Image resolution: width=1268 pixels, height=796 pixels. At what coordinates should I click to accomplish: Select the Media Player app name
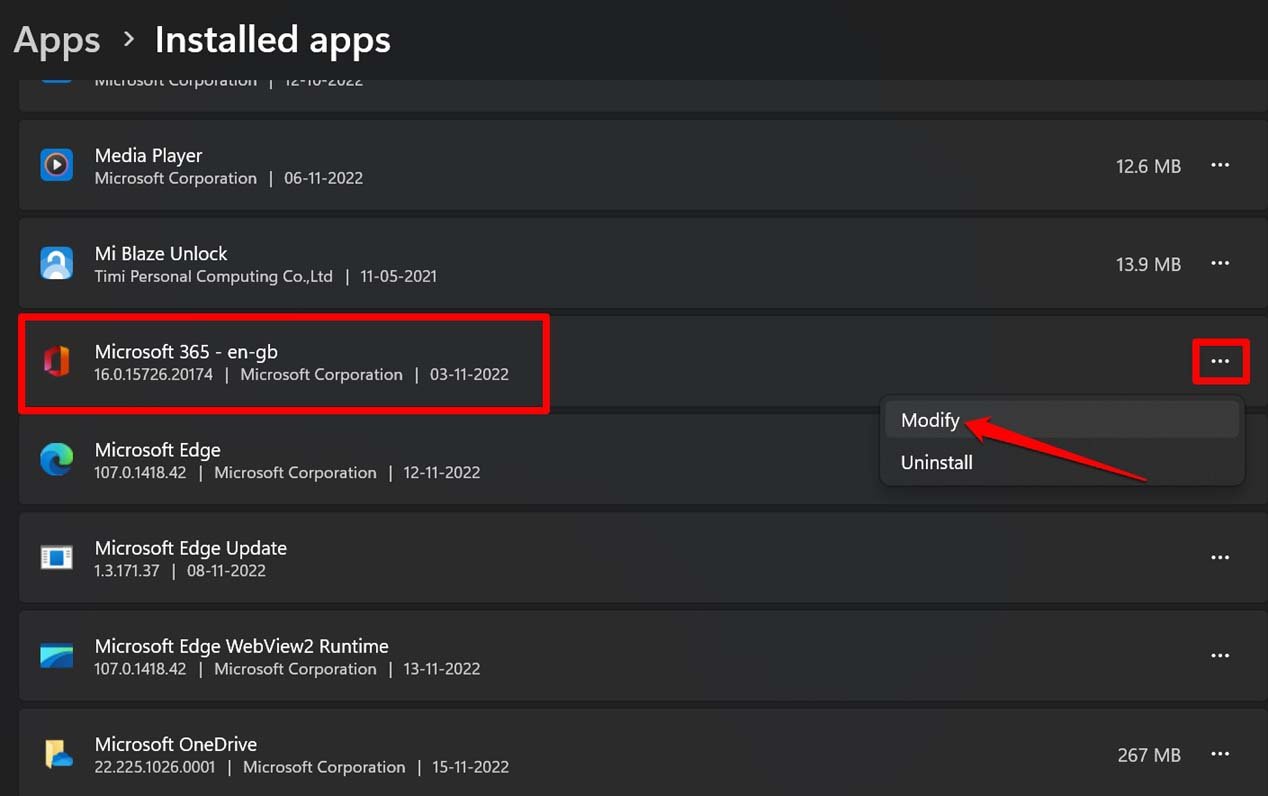tap(148, 155)
